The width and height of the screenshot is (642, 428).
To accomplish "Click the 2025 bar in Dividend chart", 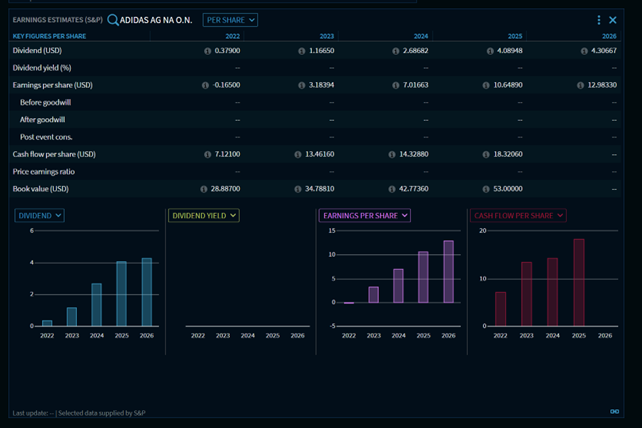I will 121,294.
